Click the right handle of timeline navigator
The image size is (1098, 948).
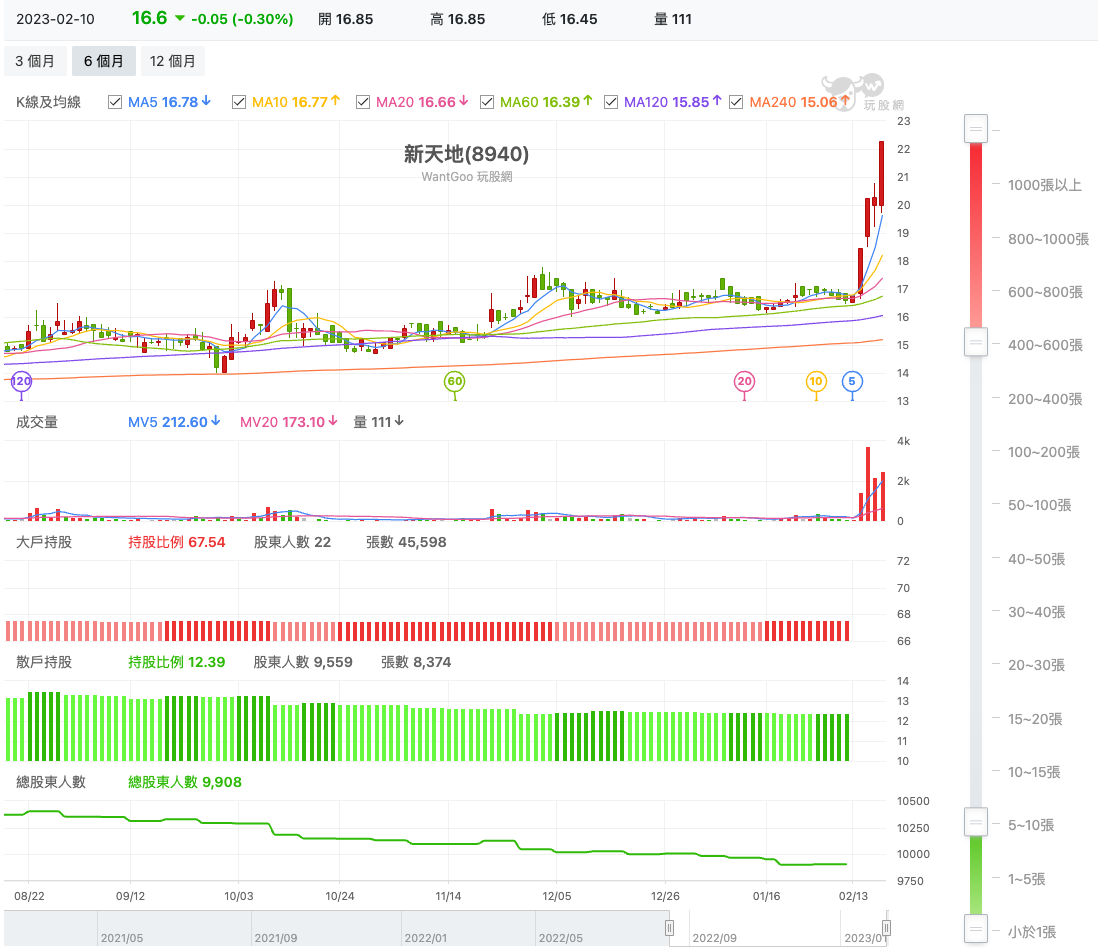tap(886, 928)
